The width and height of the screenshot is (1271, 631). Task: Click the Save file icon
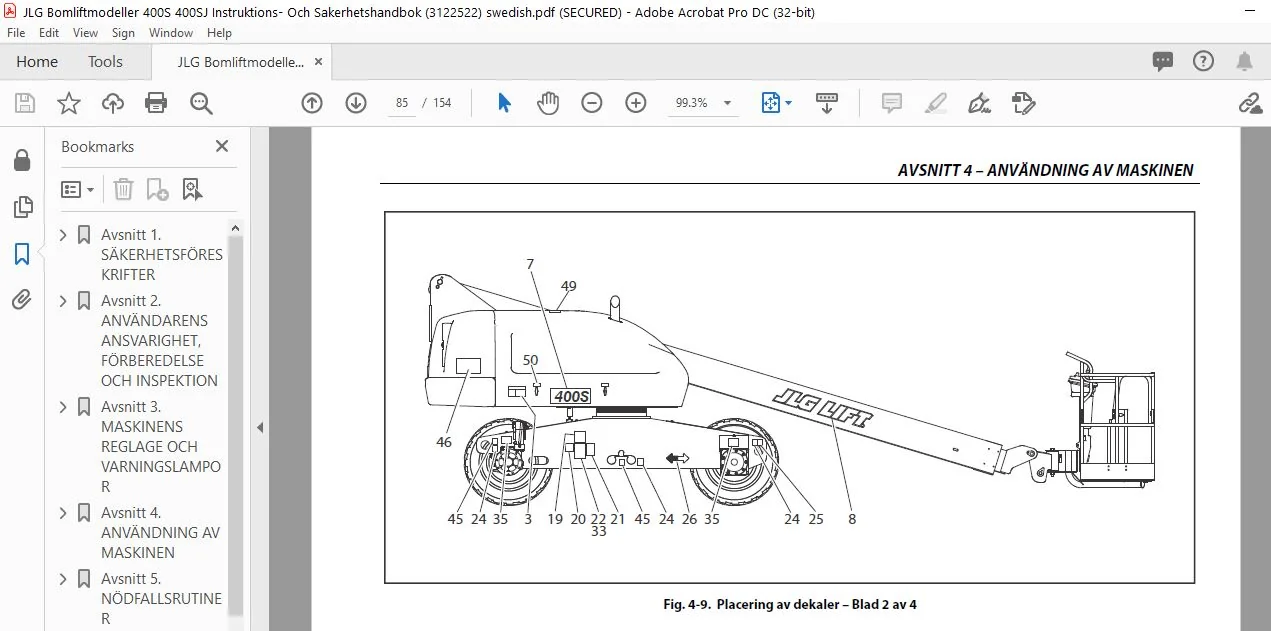pyautogui.click(x=25, y=103)
